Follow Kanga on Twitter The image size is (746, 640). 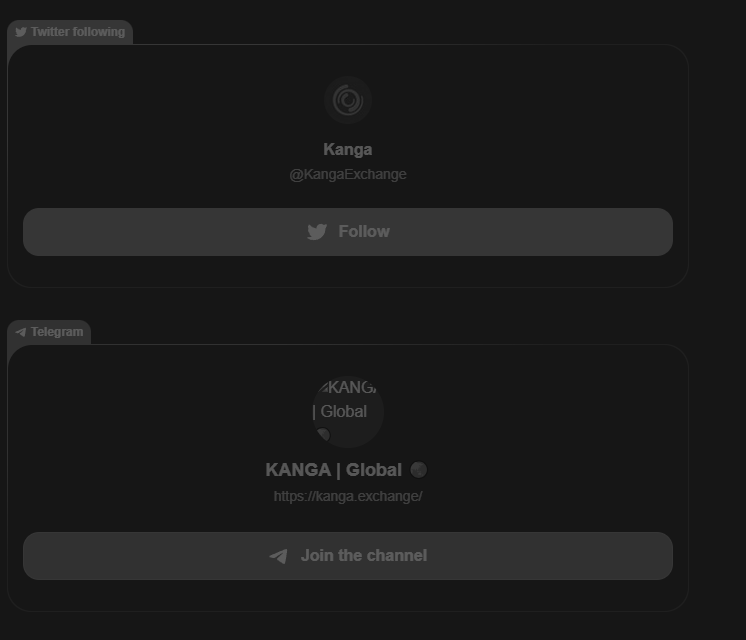pos(348,232)
